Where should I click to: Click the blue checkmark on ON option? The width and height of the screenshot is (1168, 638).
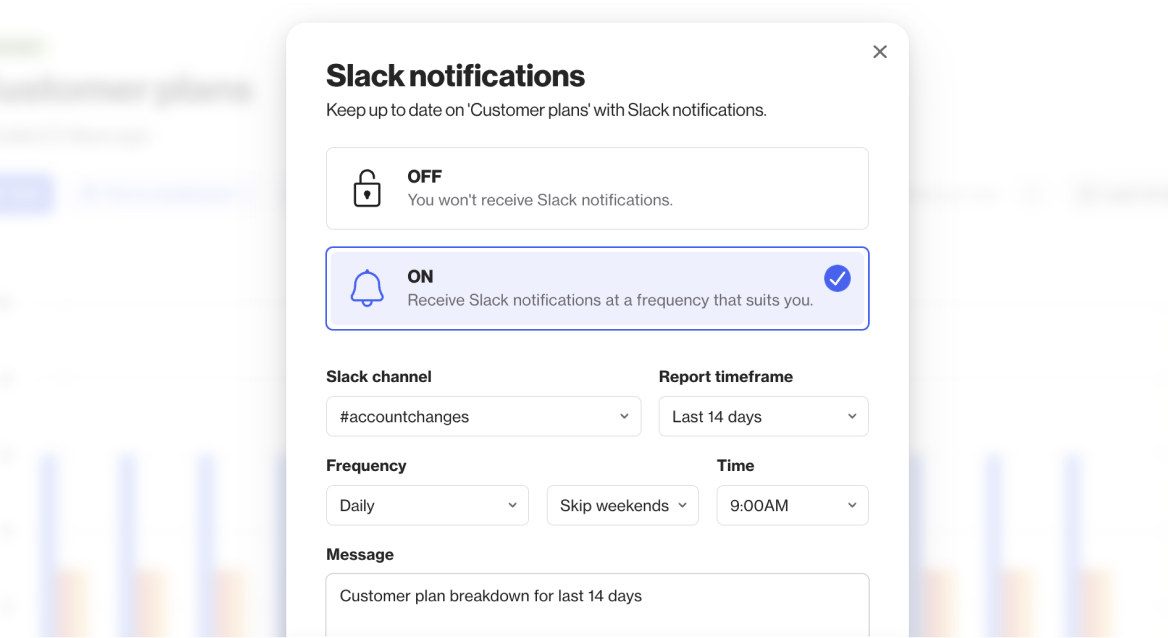point(837,278)
